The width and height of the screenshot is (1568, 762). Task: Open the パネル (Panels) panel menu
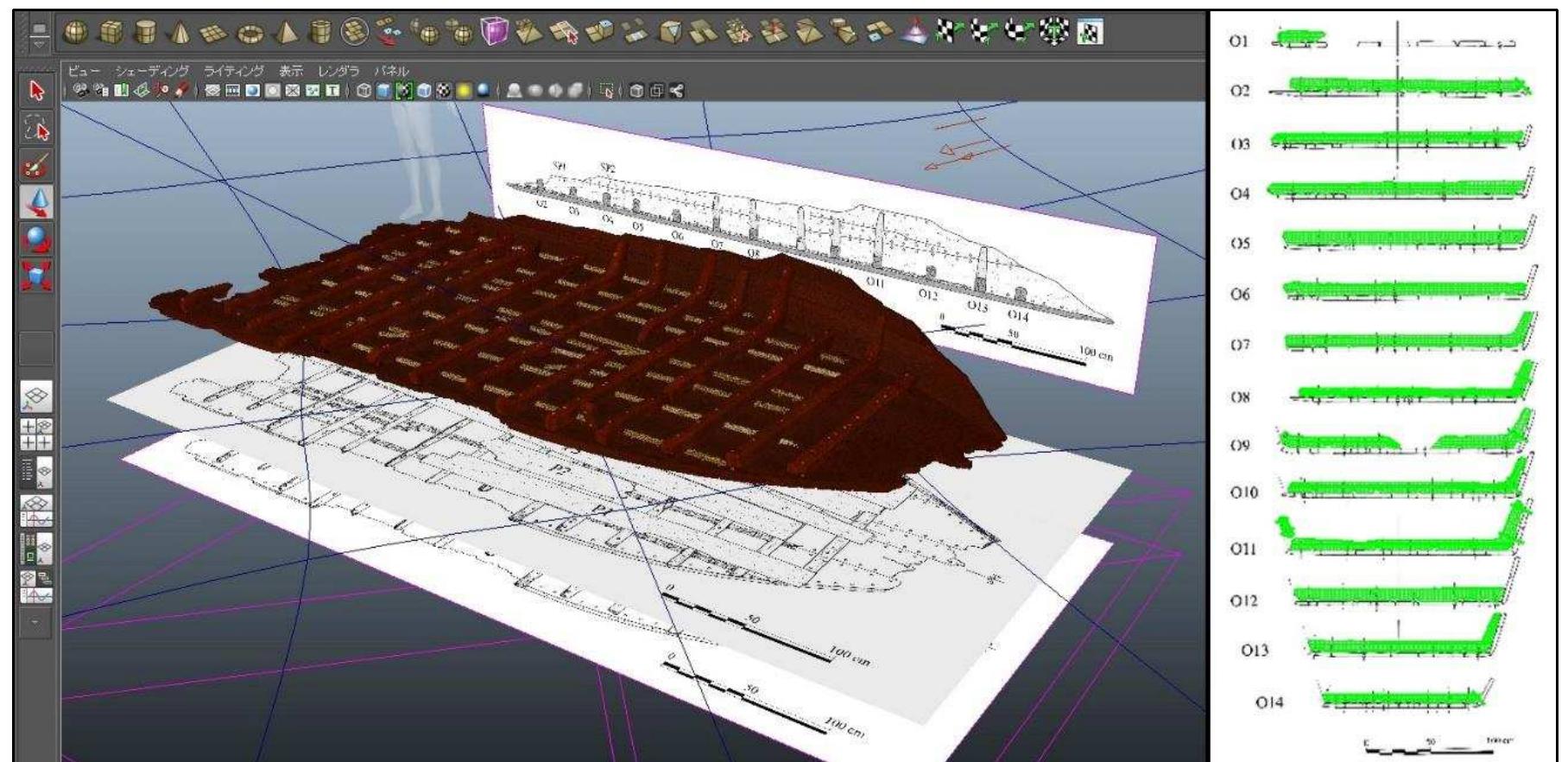pos(390,71)
